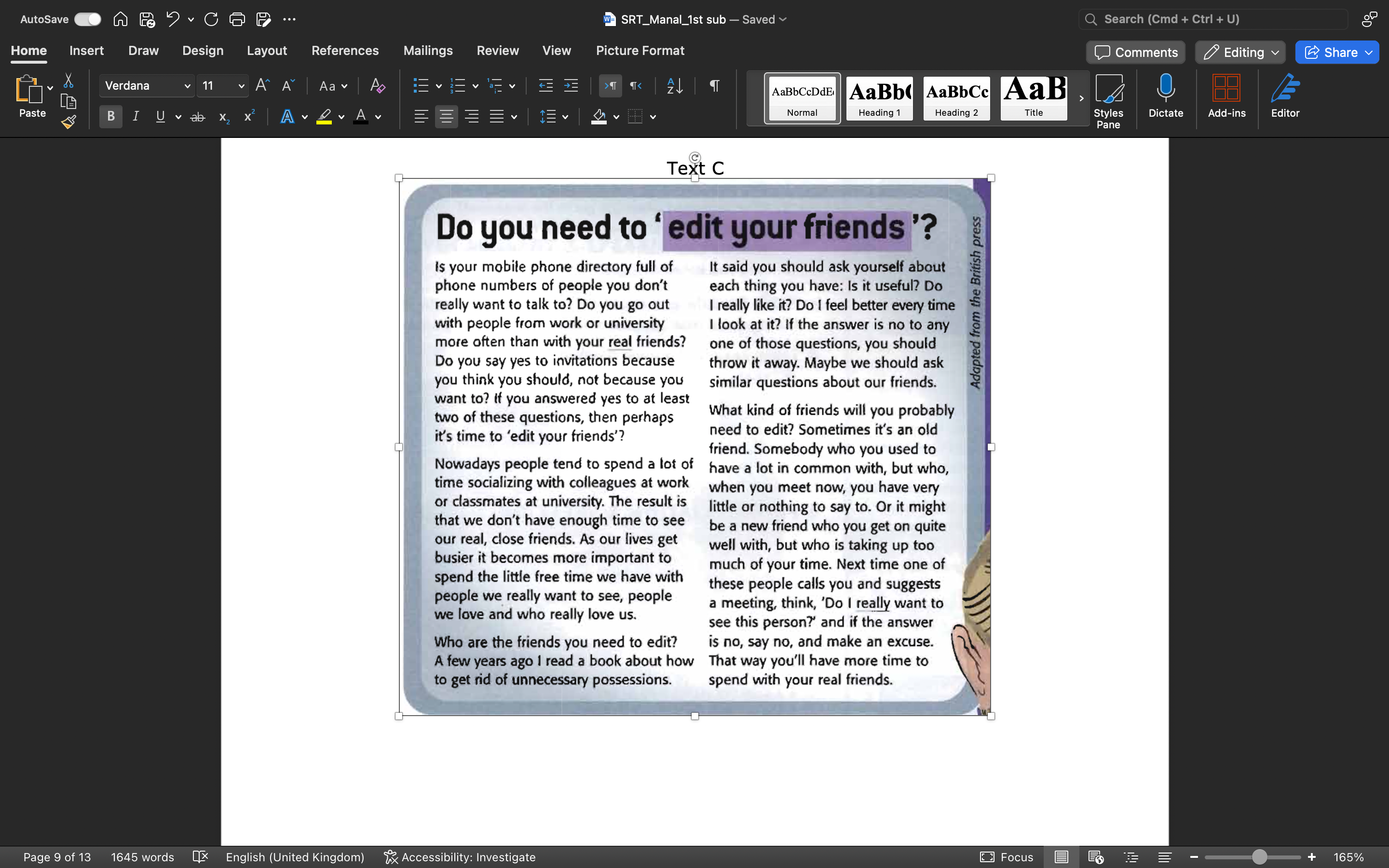Screen dimensions: 1389x868
Task: Open the Layout tab
Action: click(x=266, y=51)
